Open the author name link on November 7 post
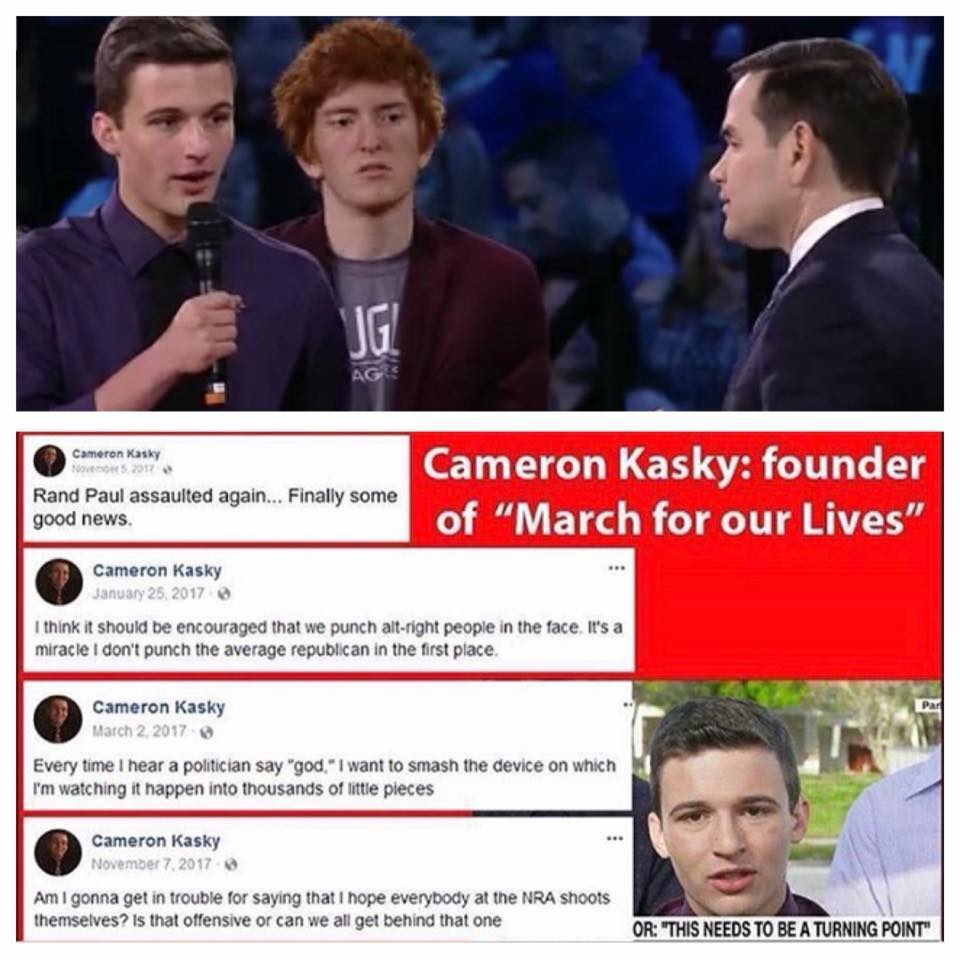960x960 pixels. coord(156,841)
